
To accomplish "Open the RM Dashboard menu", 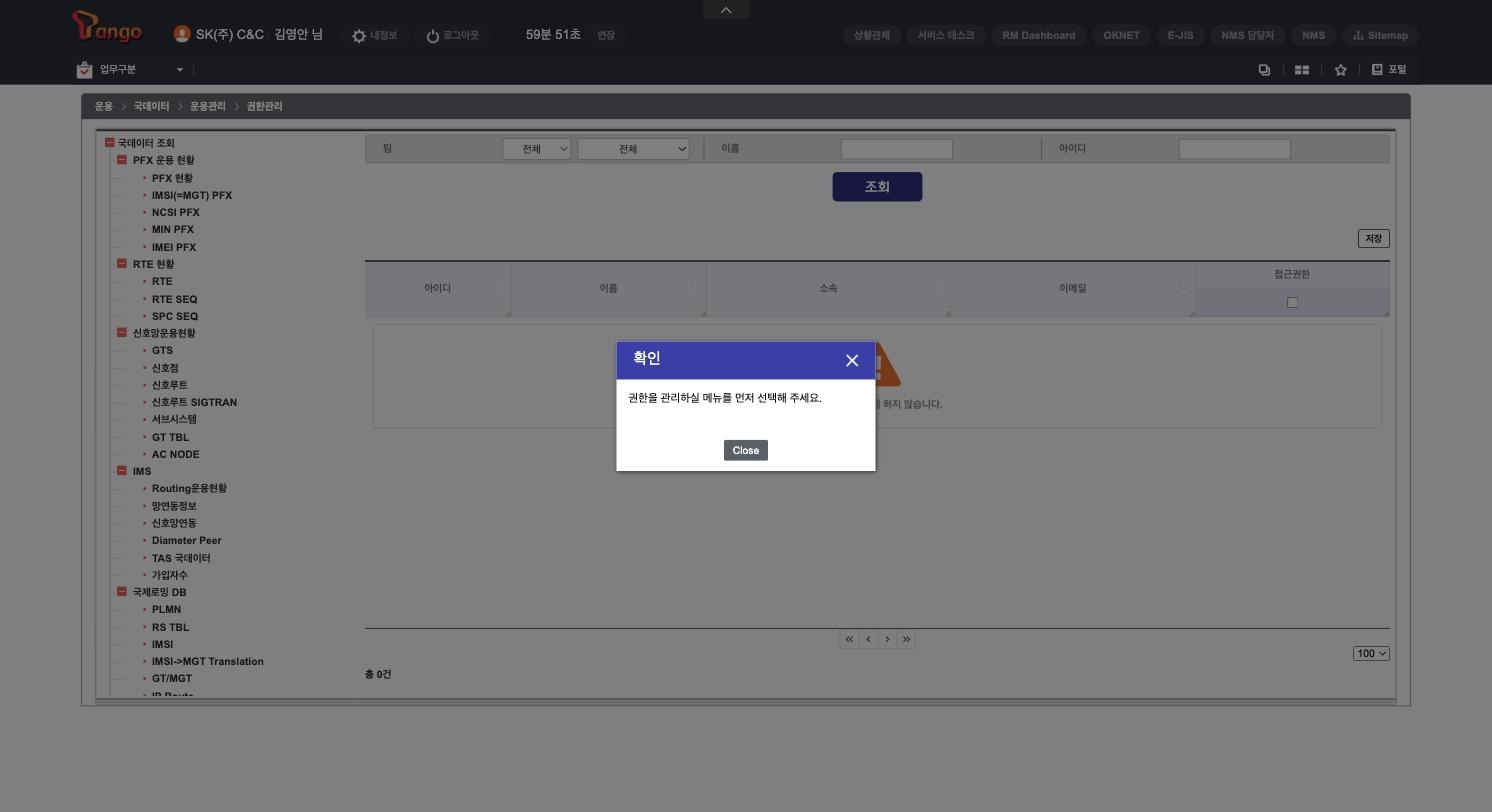I will 1039,36.
